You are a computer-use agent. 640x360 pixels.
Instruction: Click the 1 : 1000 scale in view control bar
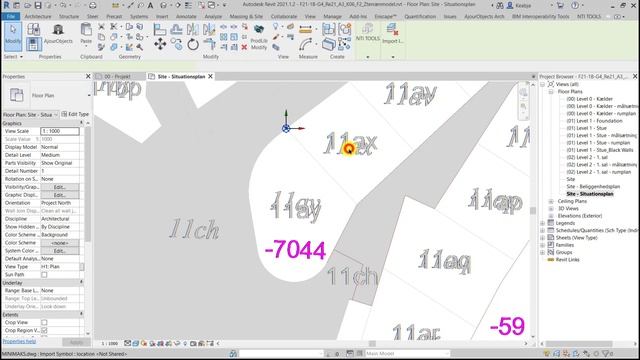[x=109, y=344]
